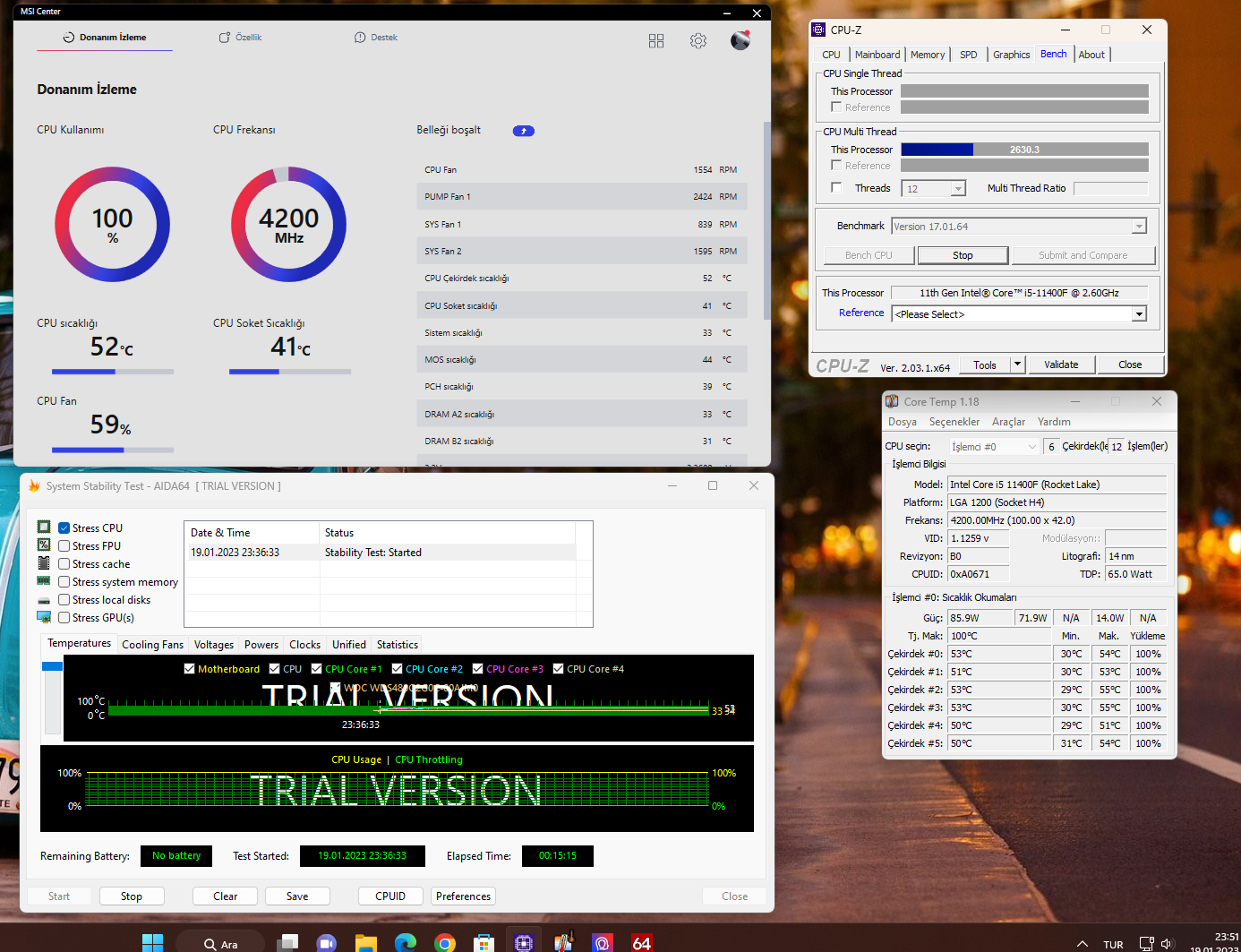Switch to Memory tab in CPU-Z
Screen dimensions: 1241x952
point(928,55)
